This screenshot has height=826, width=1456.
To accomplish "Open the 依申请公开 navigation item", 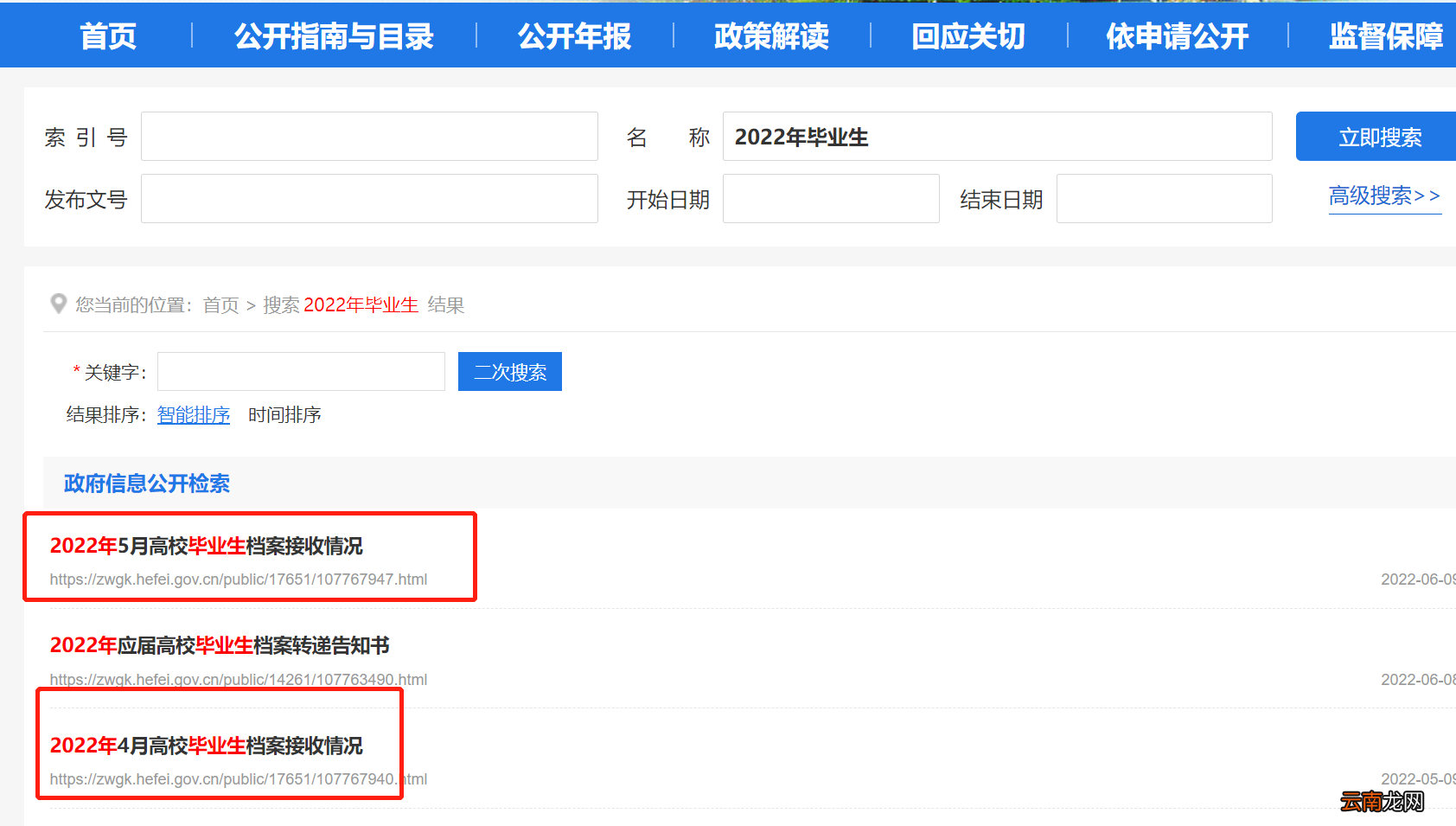I will point(1178,36).
